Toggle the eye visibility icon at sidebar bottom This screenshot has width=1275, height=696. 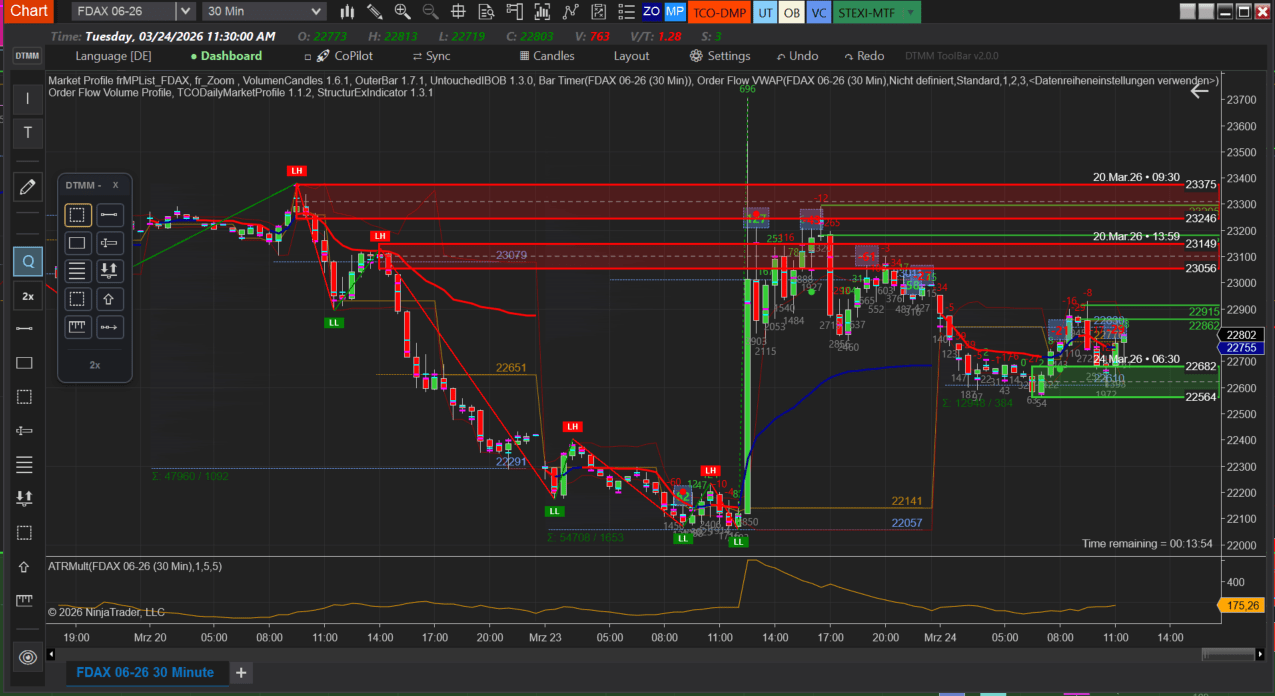tap(27, 657)
